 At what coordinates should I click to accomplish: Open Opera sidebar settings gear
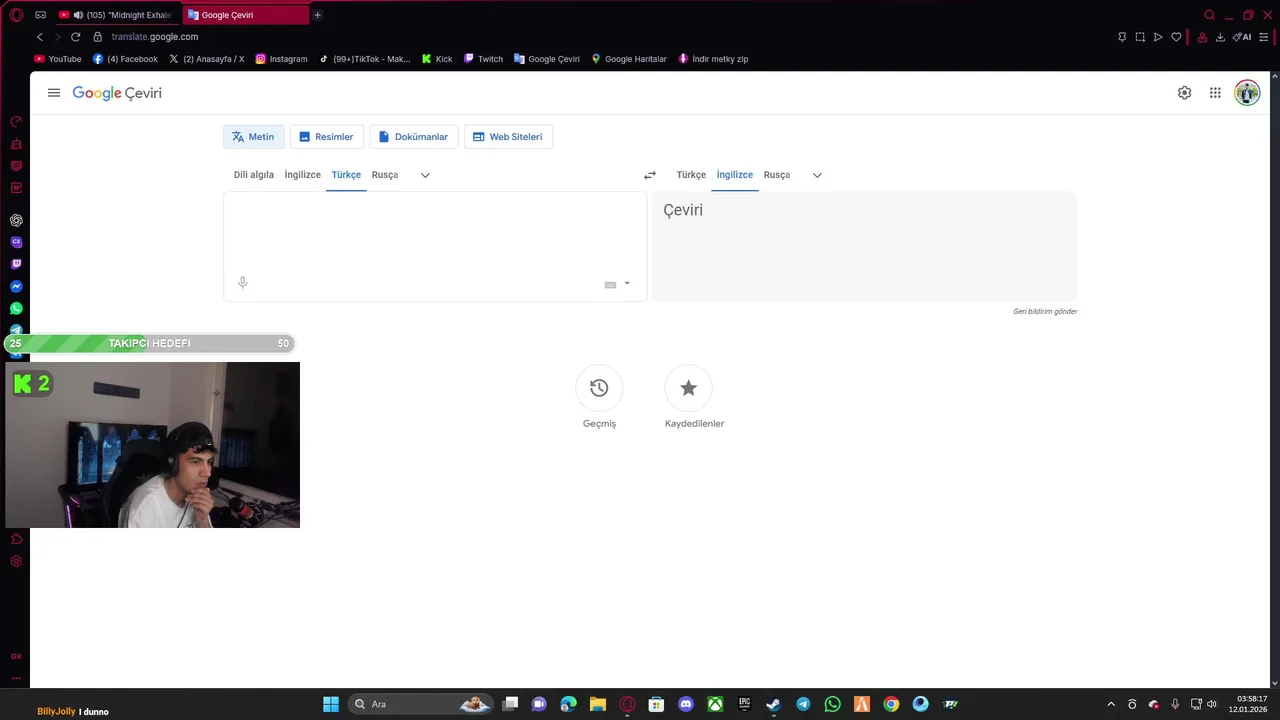(x=16, y=561)
